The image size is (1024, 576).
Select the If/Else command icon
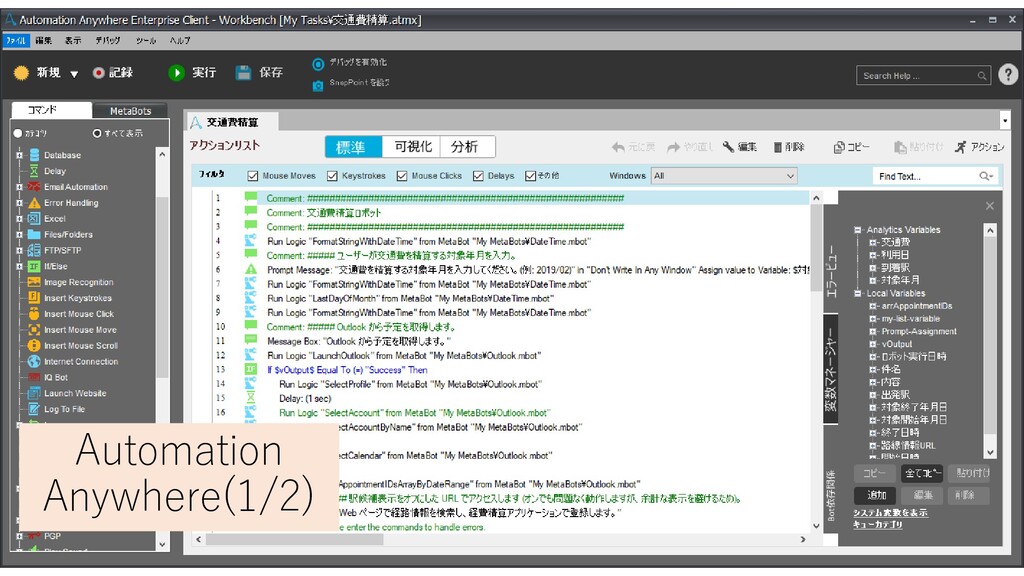tap(34, 266)
